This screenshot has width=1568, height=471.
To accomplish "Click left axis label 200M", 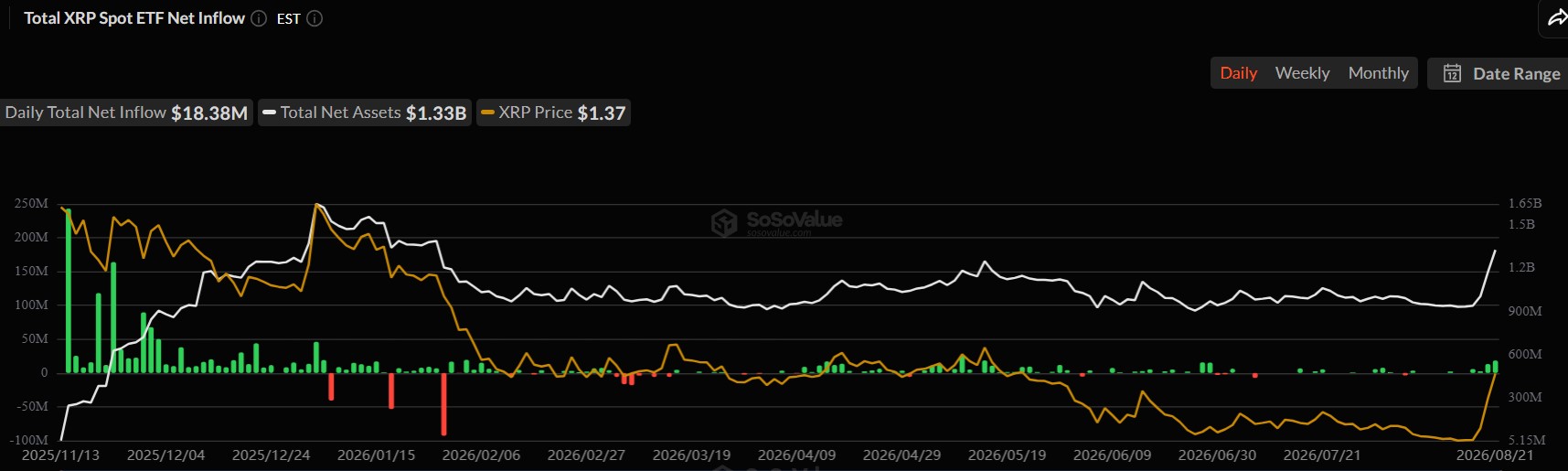I will point(31,237).
